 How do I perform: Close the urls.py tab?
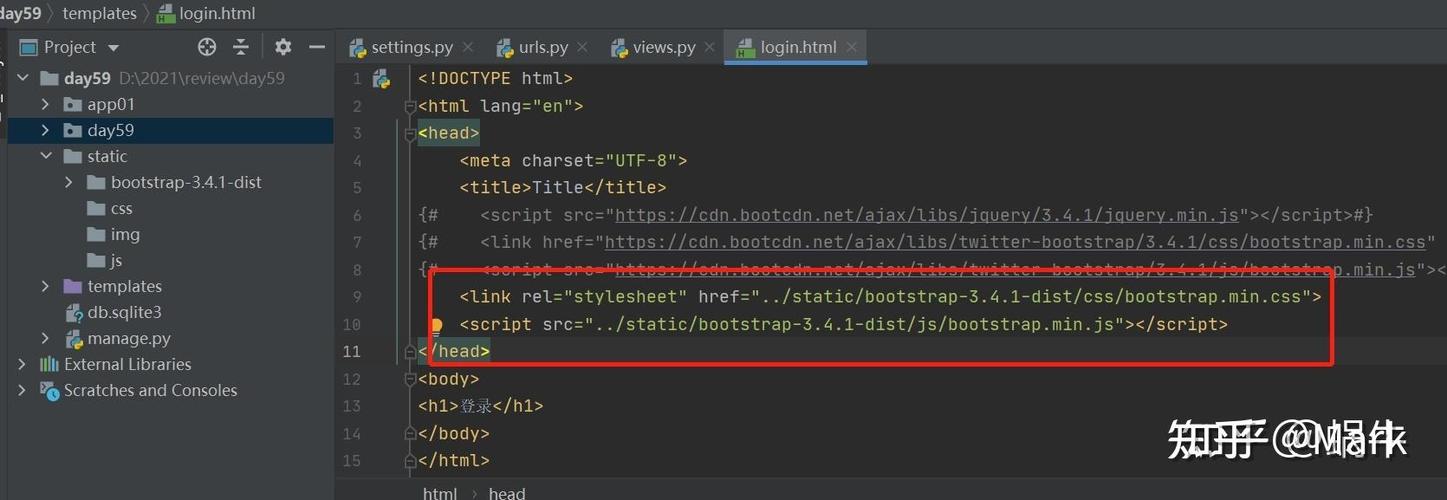[584, 47]
